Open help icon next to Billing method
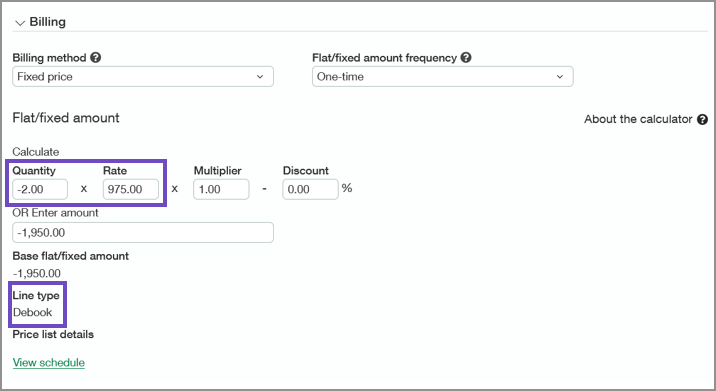The height and width of the screenshot is (391, 716). tap(95, 58)
